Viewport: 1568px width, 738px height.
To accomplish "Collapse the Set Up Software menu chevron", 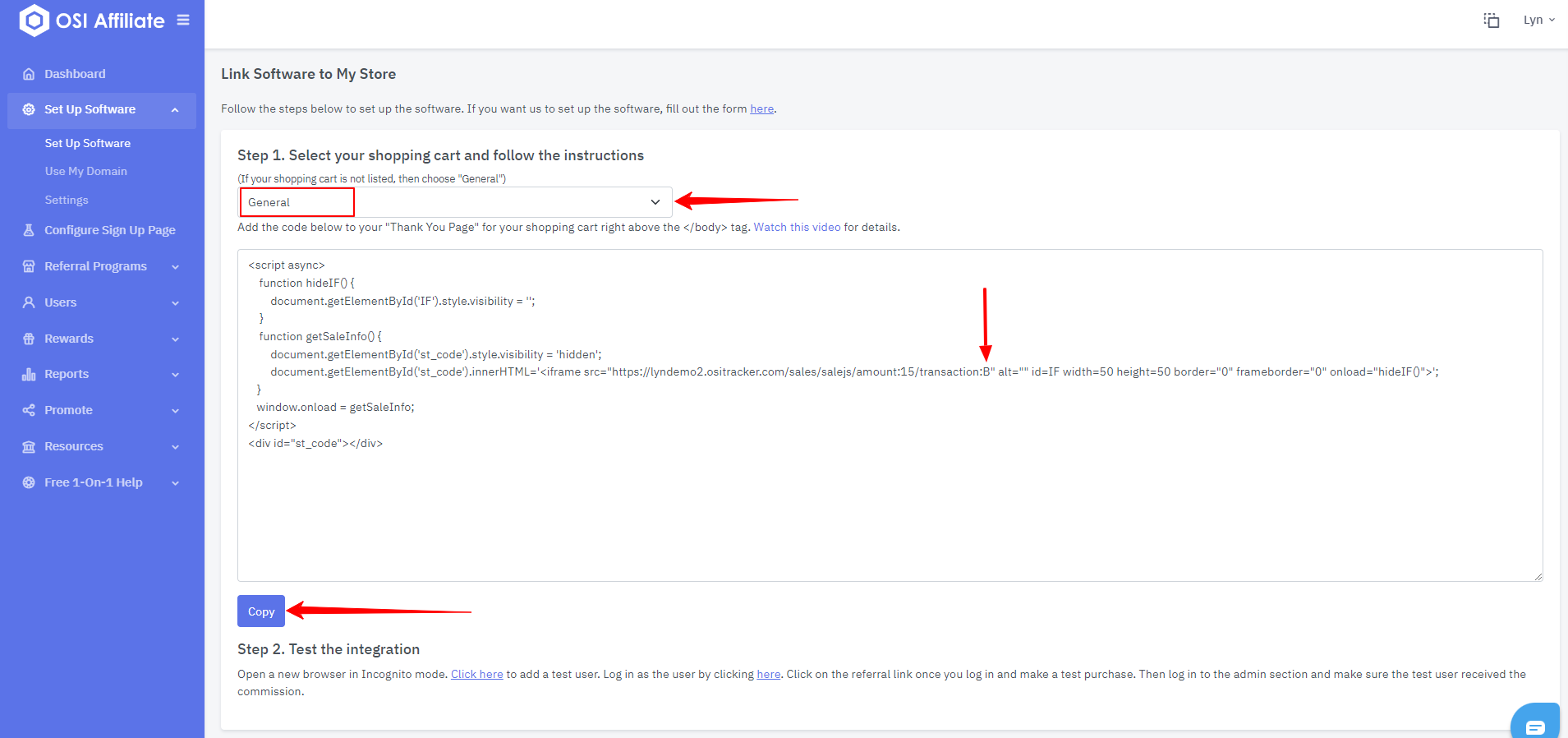I will (175, 110).
